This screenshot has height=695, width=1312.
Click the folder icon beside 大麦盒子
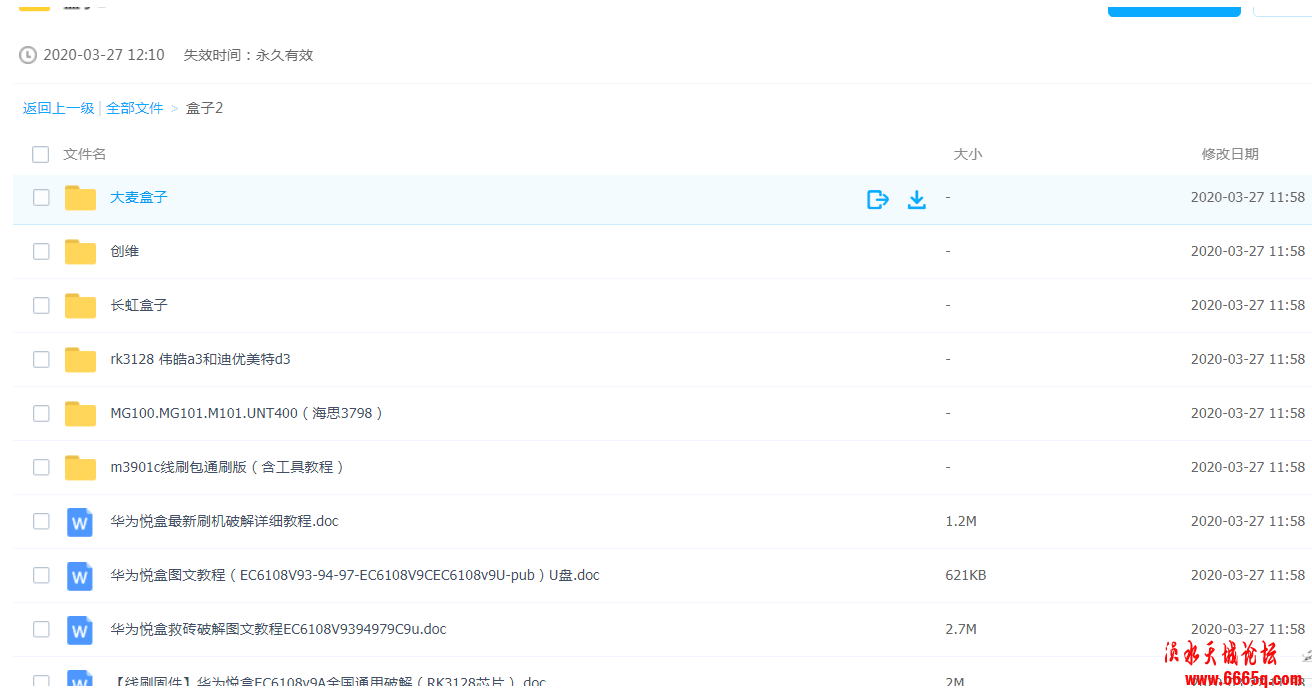click(80, 198)
